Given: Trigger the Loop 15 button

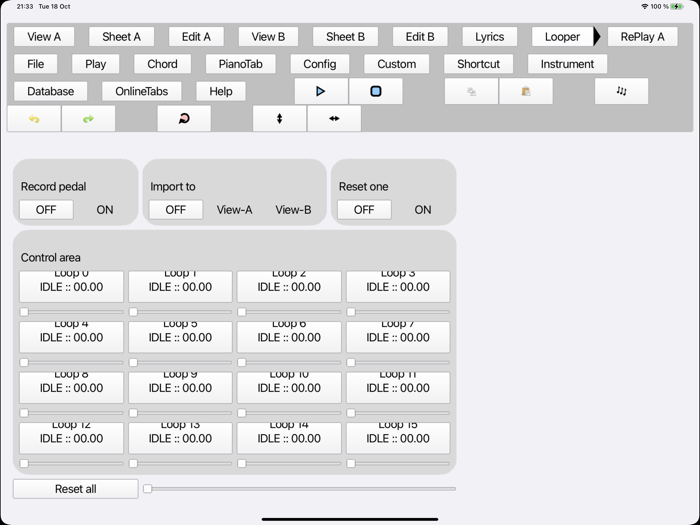Looking at the screenshot, I should (398, 438).
